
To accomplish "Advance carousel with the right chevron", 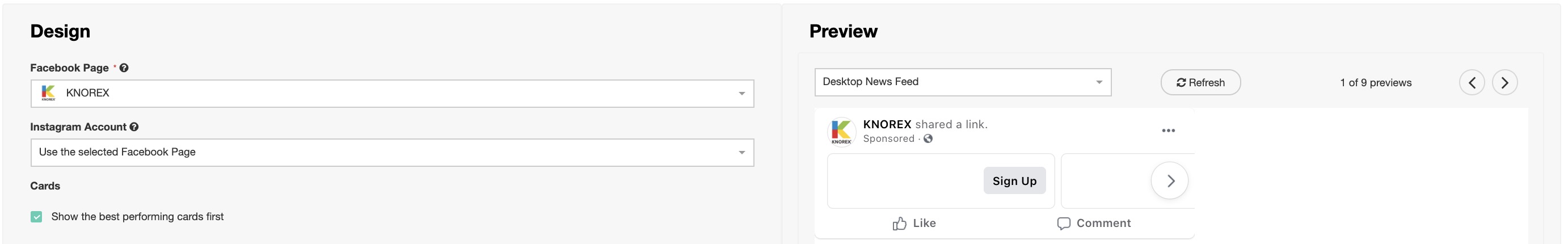I will (1169, 180).
